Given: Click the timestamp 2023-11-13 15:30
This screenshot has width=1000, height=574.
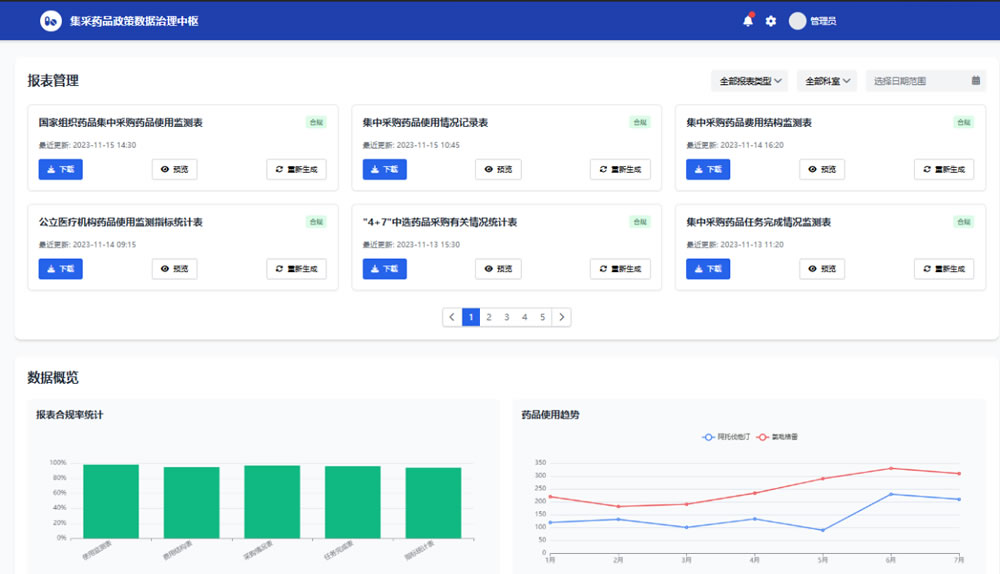Looking at the screenshot, I should tap(428, 244).
